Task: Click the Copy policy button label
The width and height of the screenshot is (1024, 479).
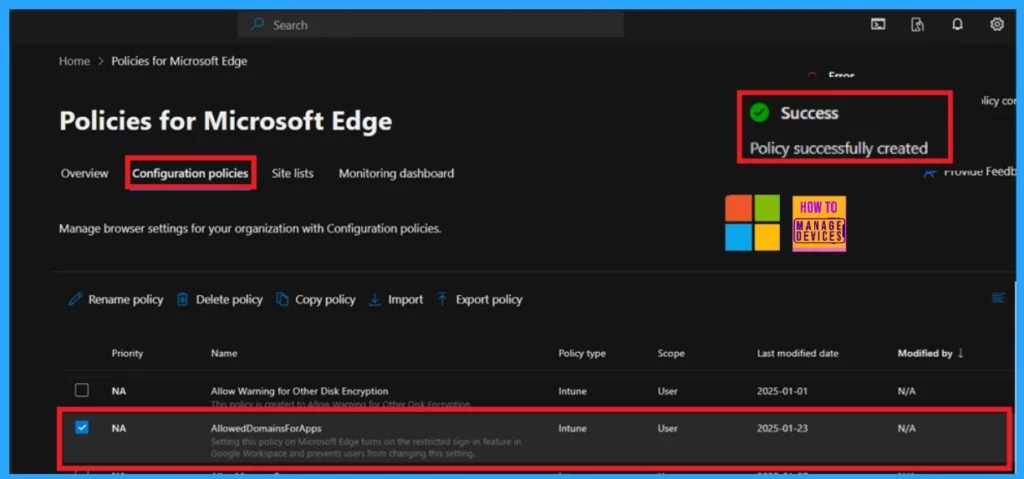Action: (x=325, y=299)
